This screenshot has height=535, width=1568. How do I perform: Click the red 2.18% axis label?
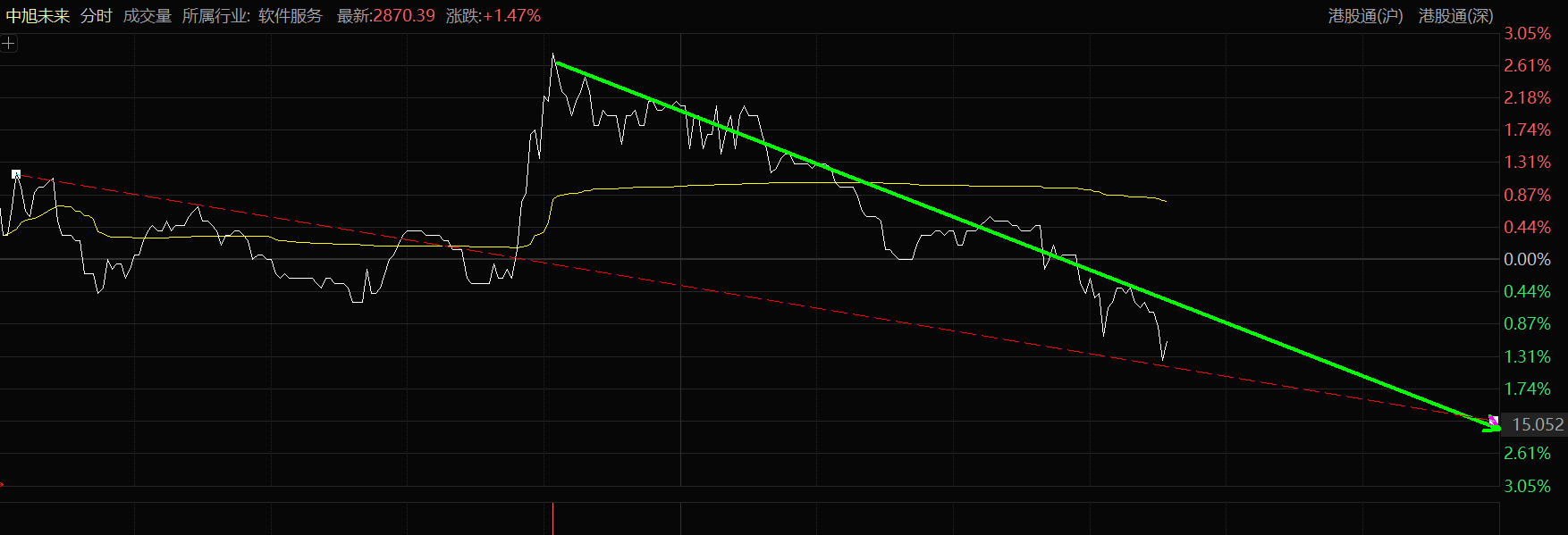point(1527,97)
